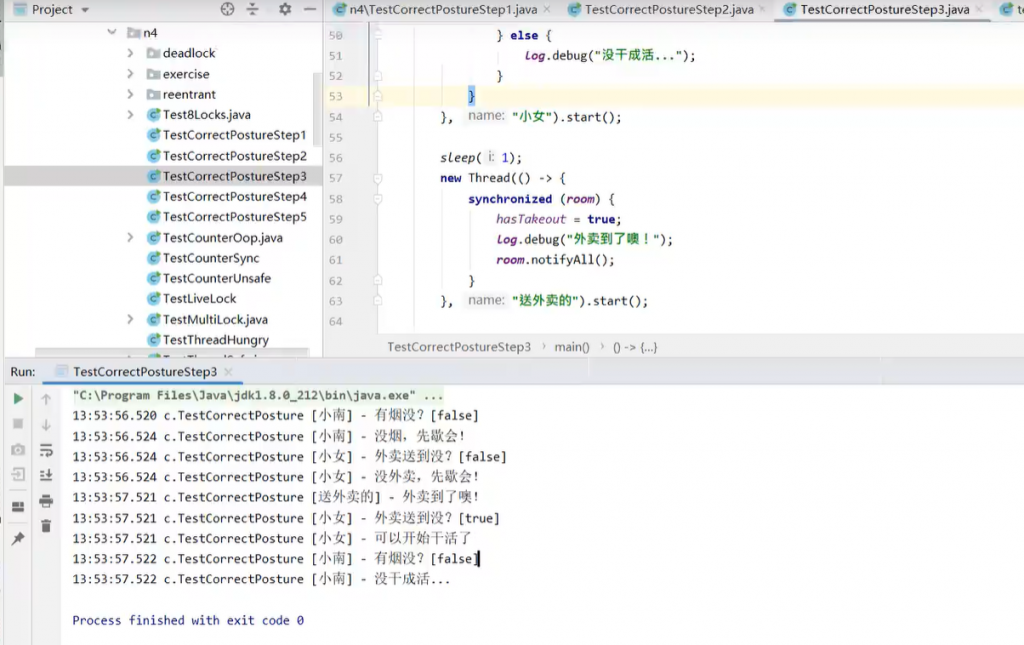
Task: Click main() in the editor breadcrumb
Action: point(571,347)
